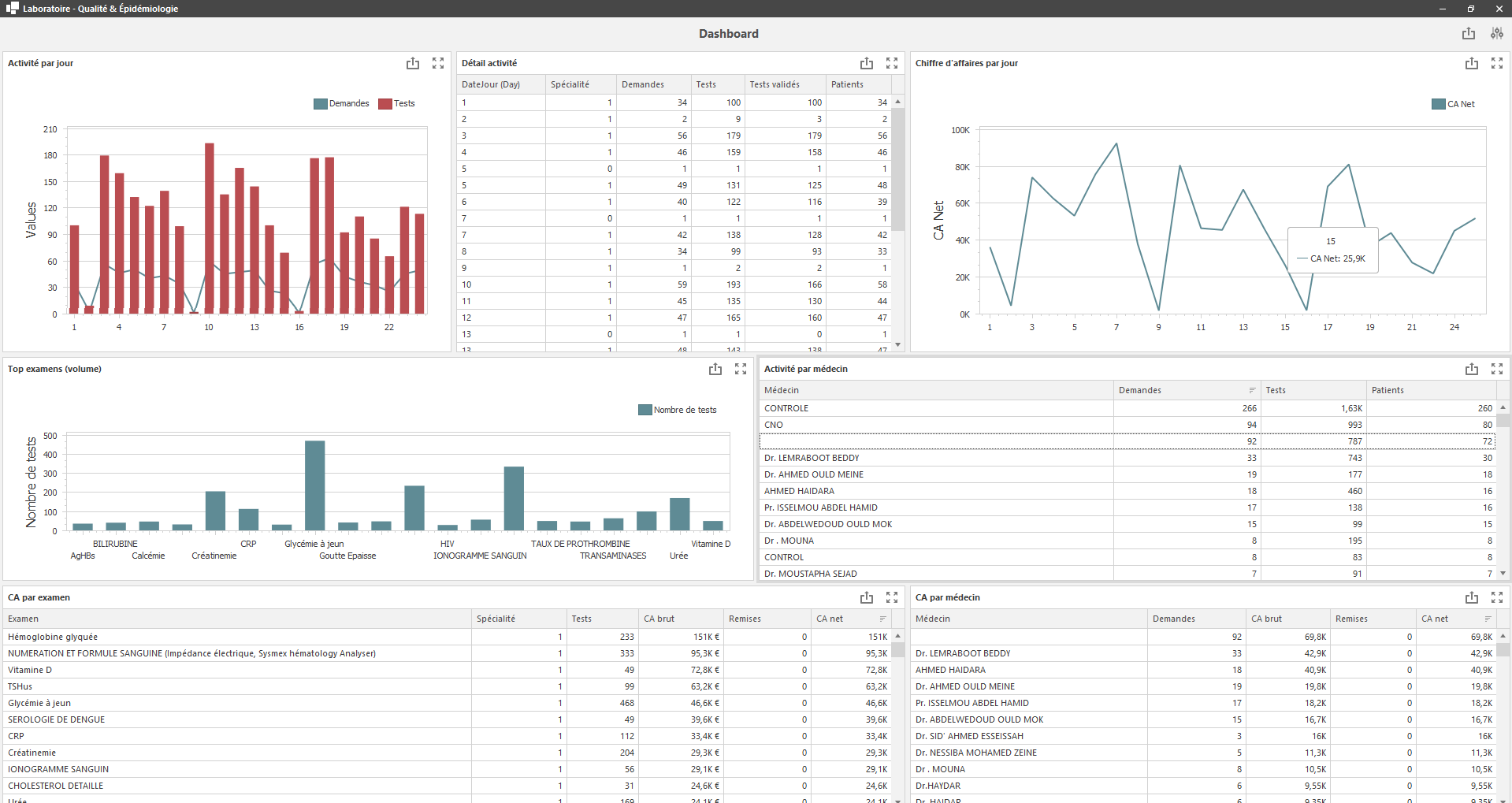1512x803 pixels.
Task: Open the dashboard-level export icon at top right
Action: (x=1468, y=33)
